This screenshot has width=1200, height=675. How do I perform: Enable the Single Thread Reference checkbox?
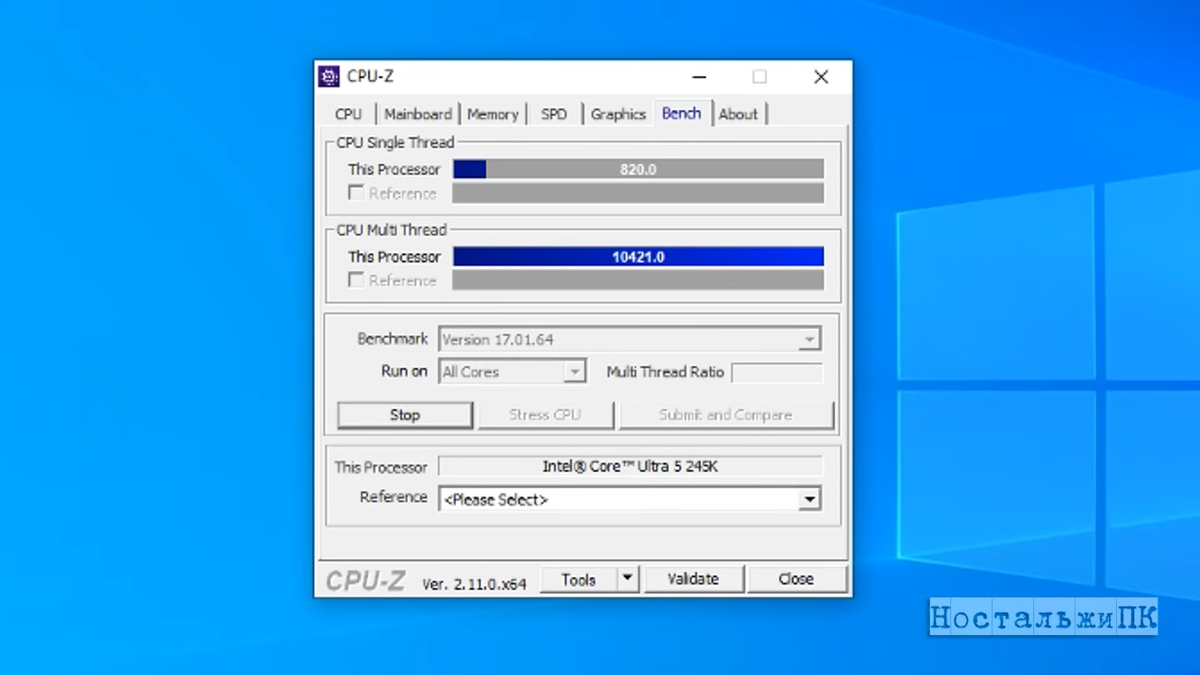coord(356,193)
